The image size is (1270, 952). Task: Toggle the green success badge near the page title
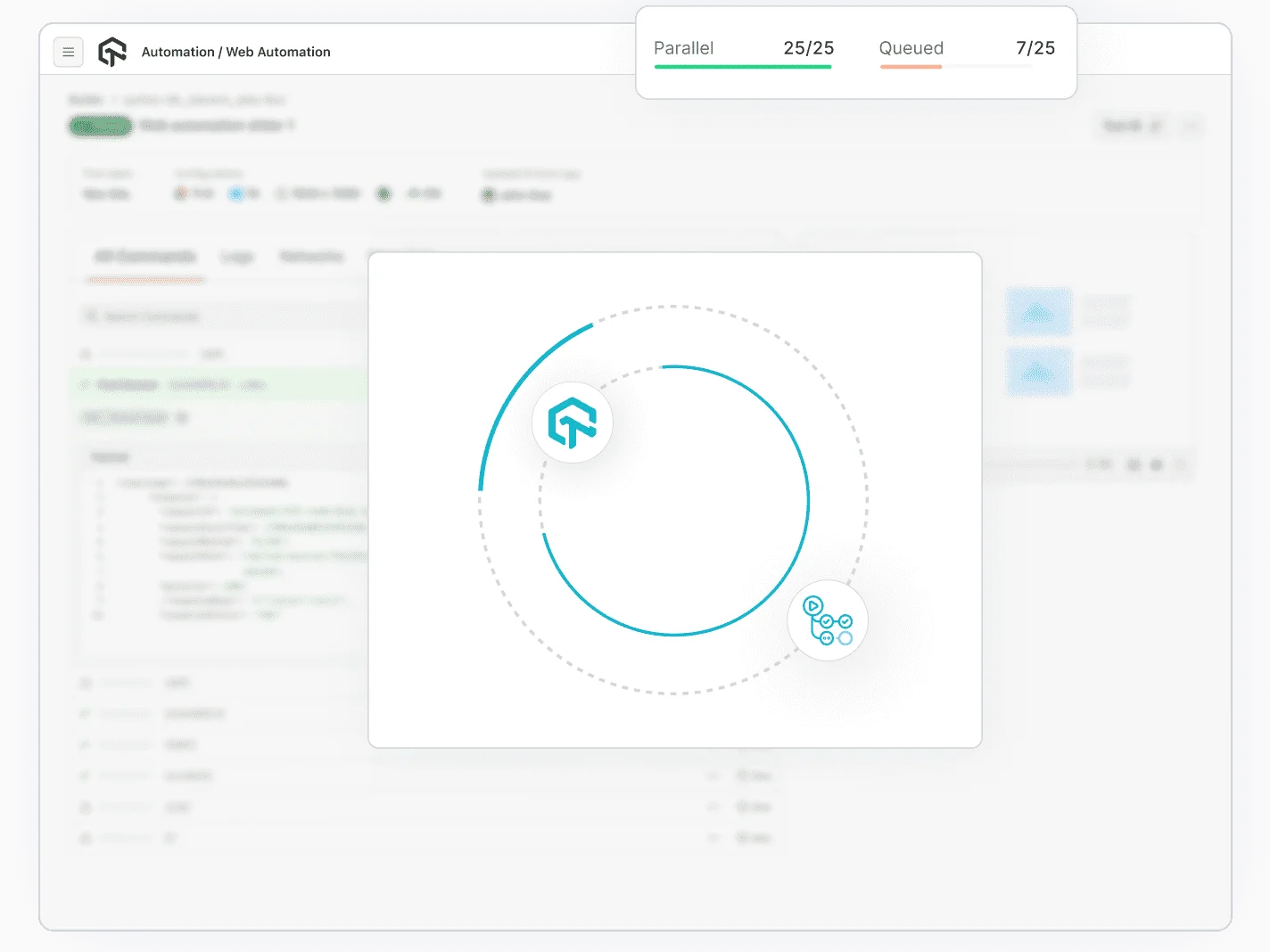[x=99, y=126]
